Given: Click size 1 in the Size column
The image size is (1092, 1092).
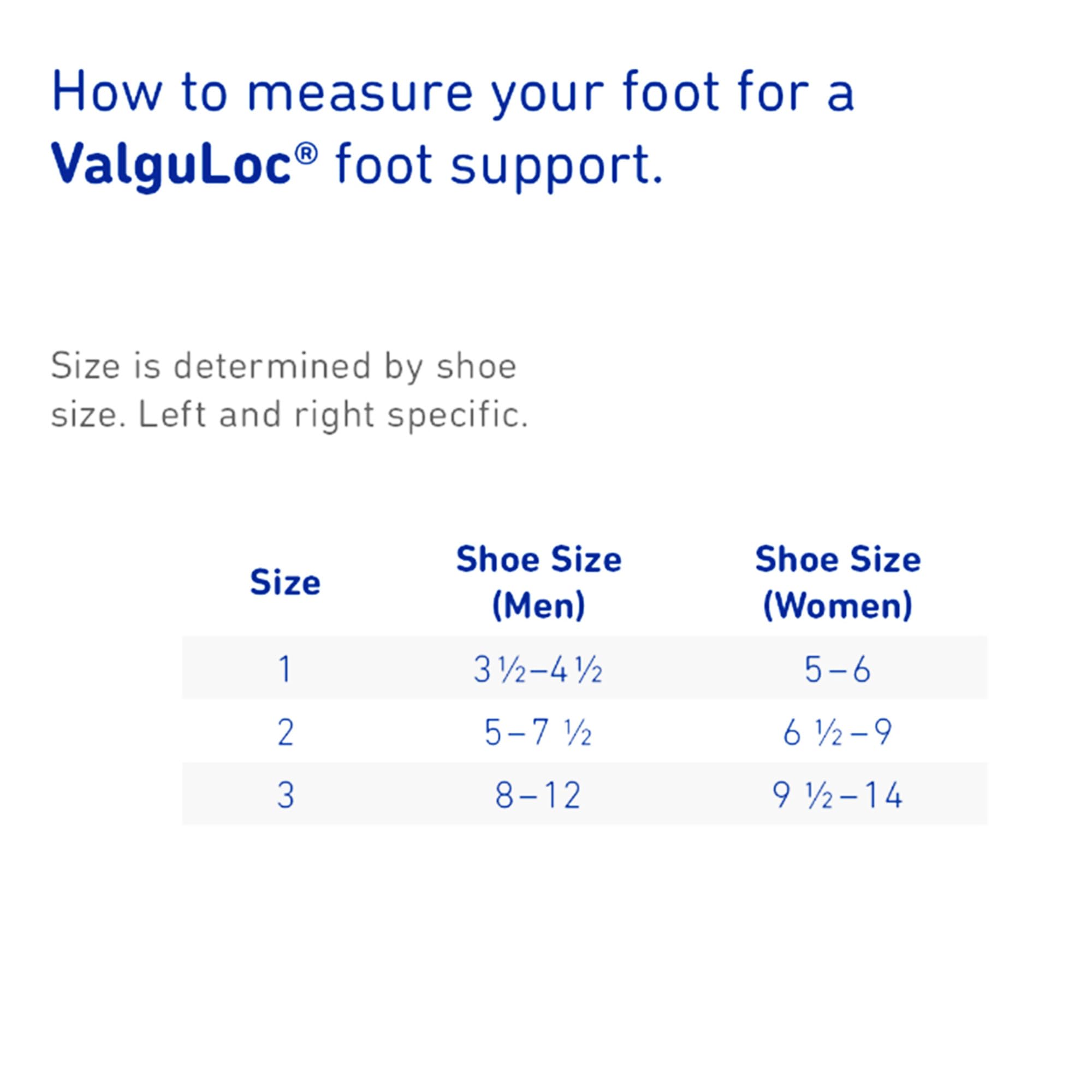Looking at the screenshot, I should pyautogui.click(x=285, y=669).
